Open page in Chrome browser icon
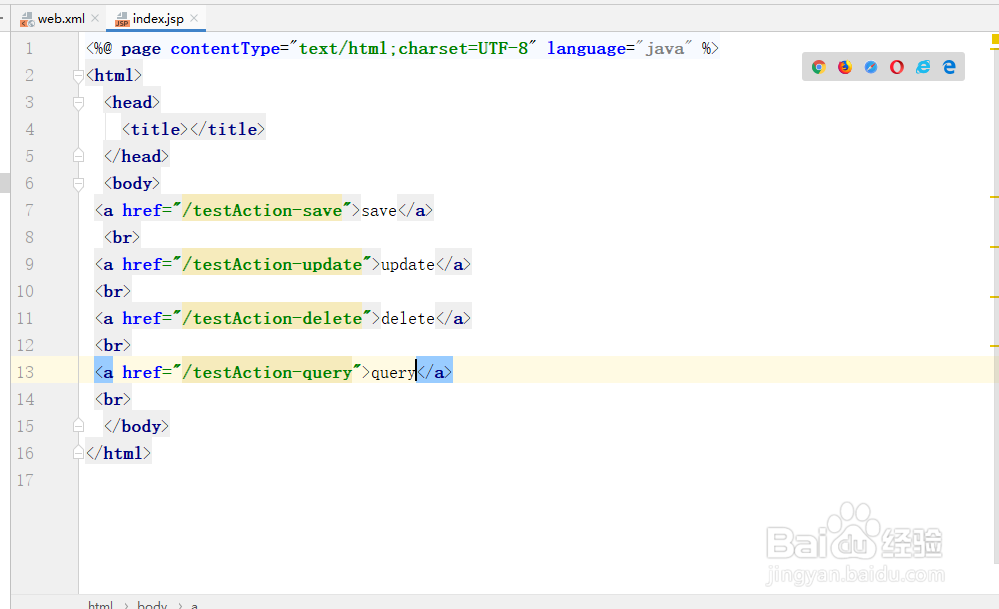 (819, 67)
